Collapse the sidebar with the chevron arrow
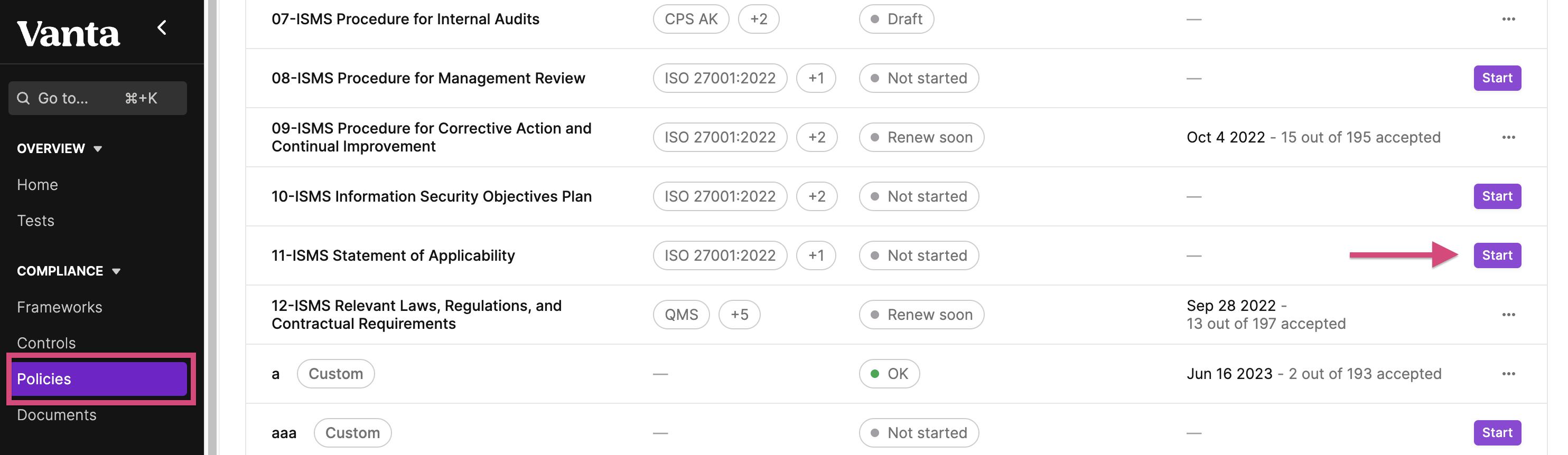The height and width of the screenshot is (455, 1568). (x=162, y=27)
